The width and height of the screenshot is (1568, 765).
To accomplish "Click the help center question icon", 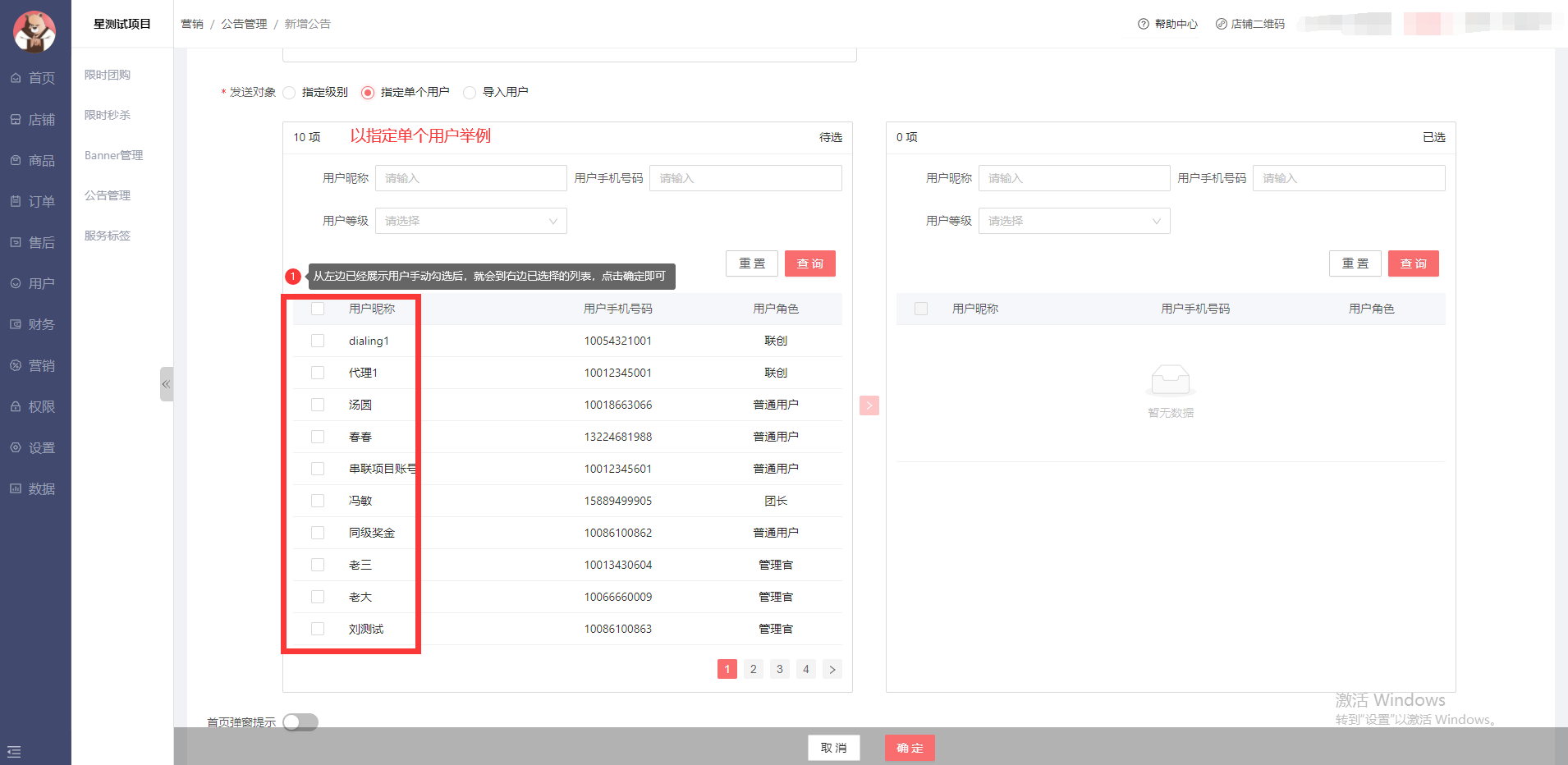I will [x=1143, y=24].
